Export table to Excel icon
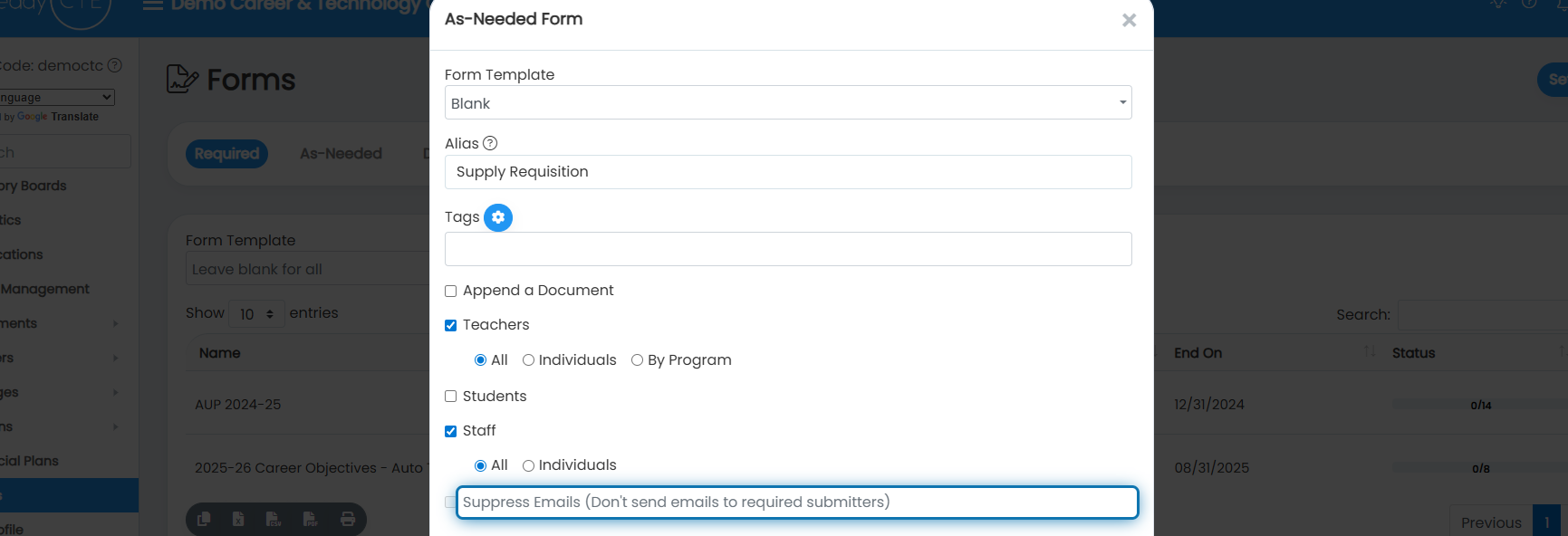The height and width of the screenshot is (536, 1568). (x=238, y=519)
